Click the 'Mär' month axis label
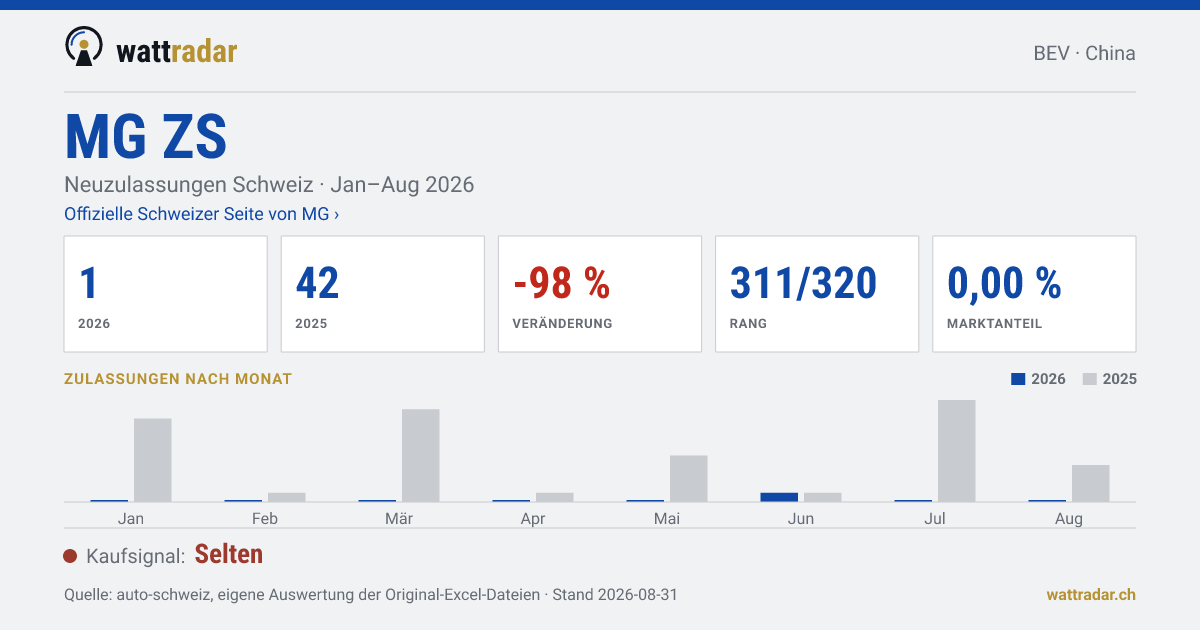 pos(399,518)
